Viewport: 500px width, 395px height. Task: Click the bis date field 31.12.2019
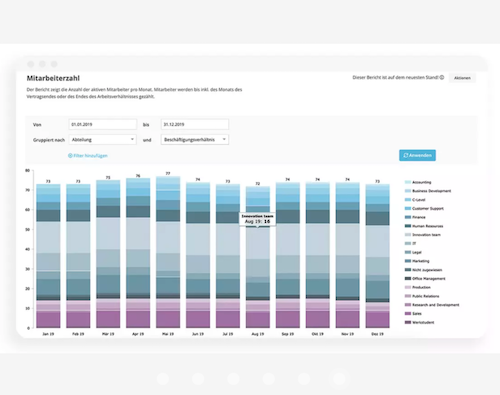point(195,124)
